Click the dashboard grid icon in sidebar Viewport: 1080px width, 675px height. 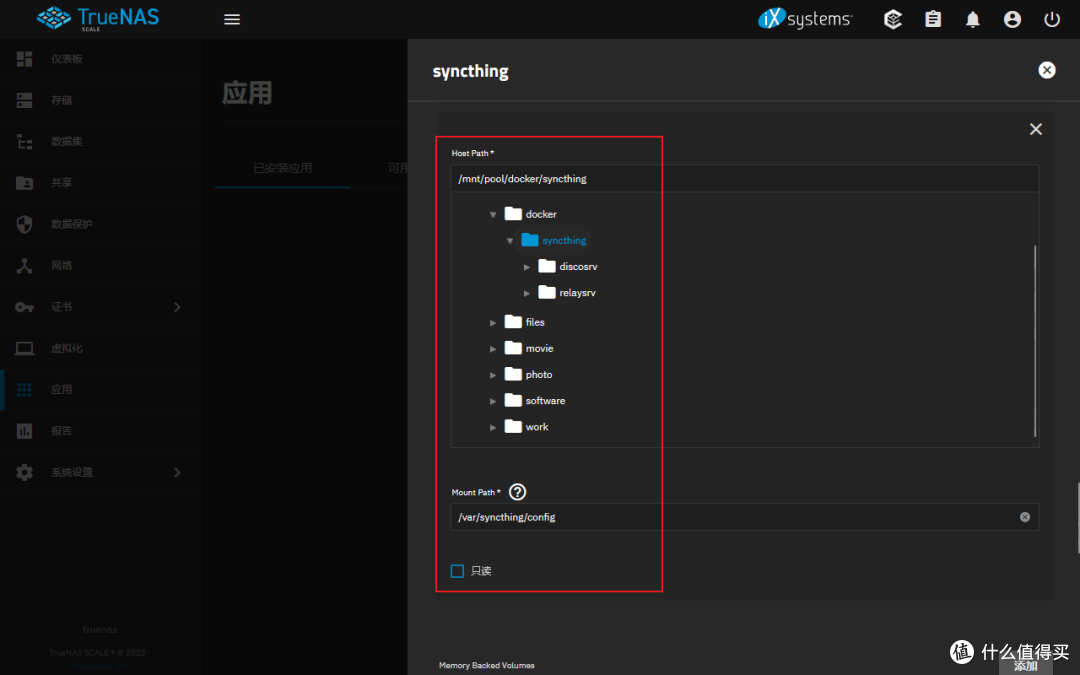24,59
